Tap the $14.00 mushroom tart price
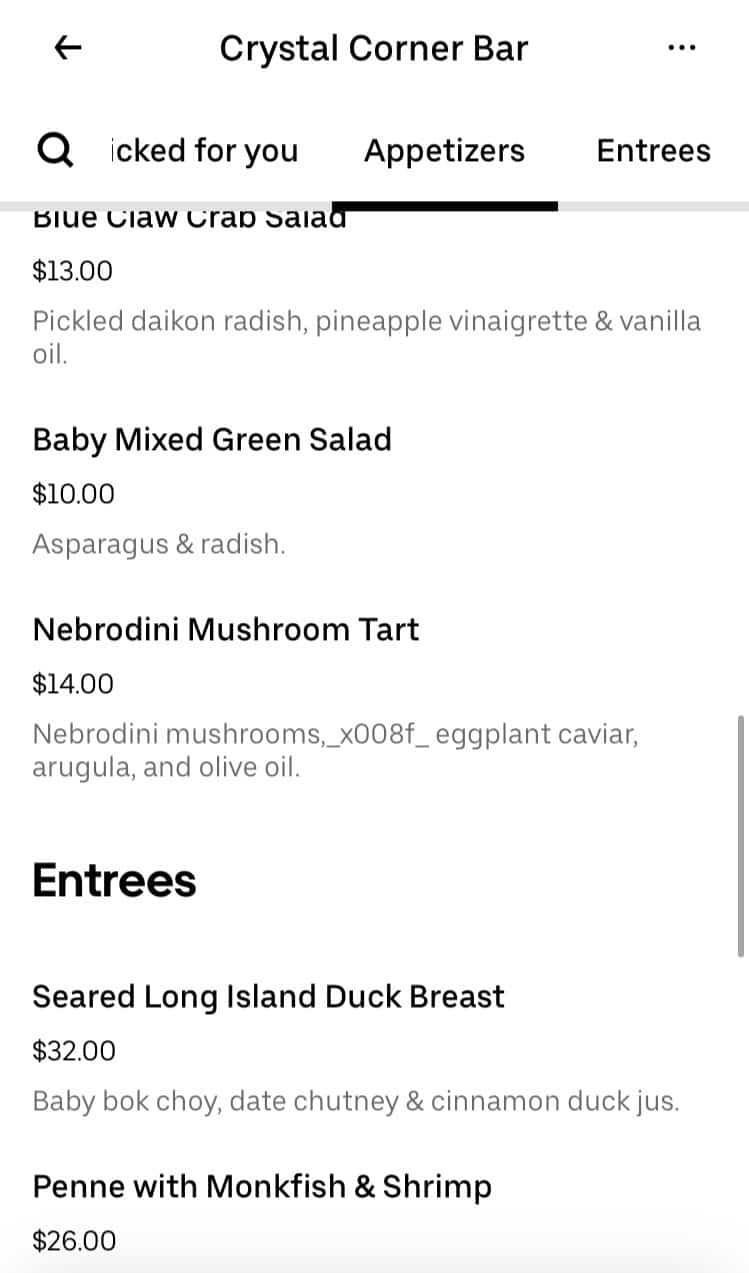This screenshot has height=1273, width=749. pos(74,683)
